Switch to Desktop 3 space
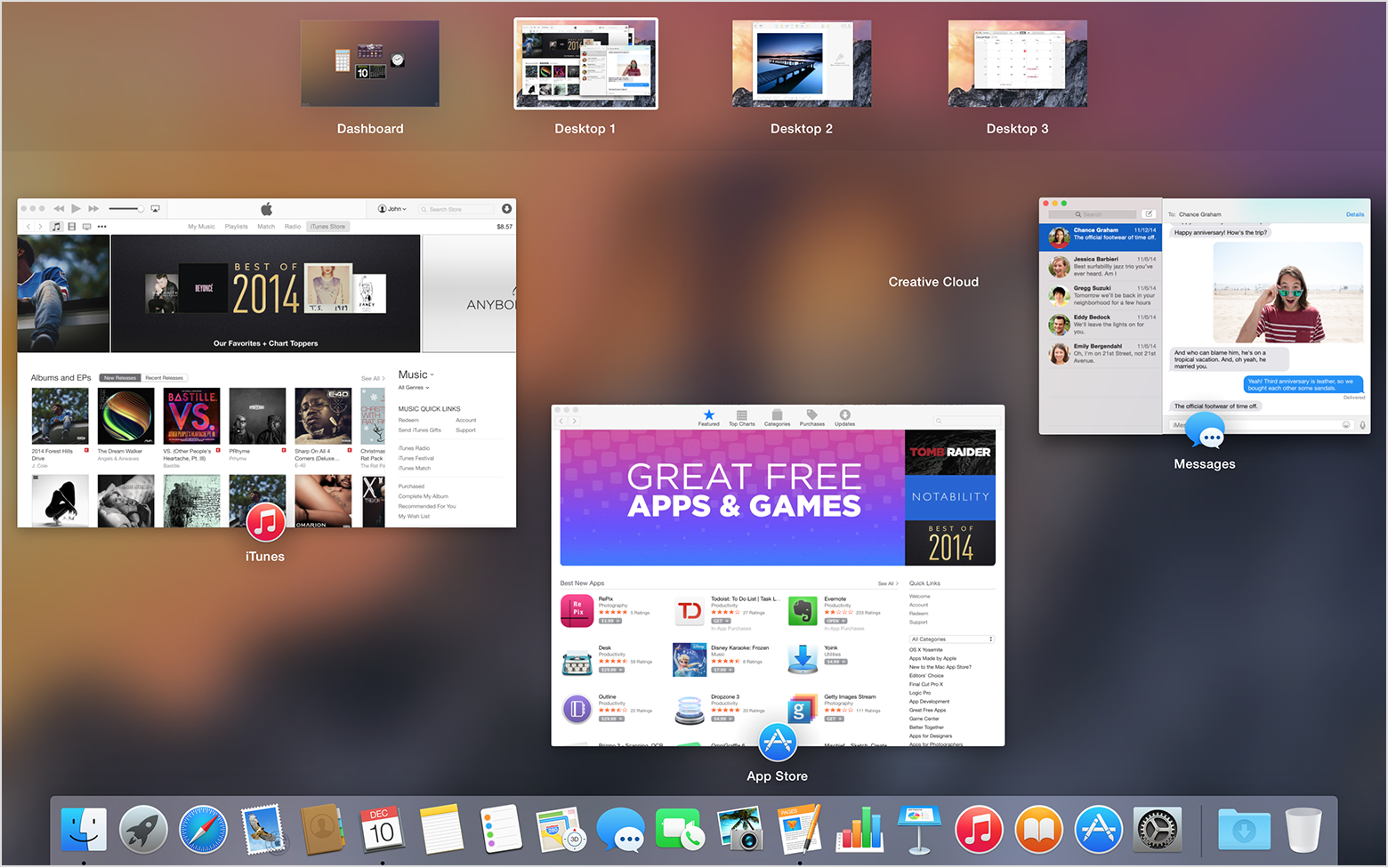Viewport: 1388px width, 868px height. (x=1018, y=64)
